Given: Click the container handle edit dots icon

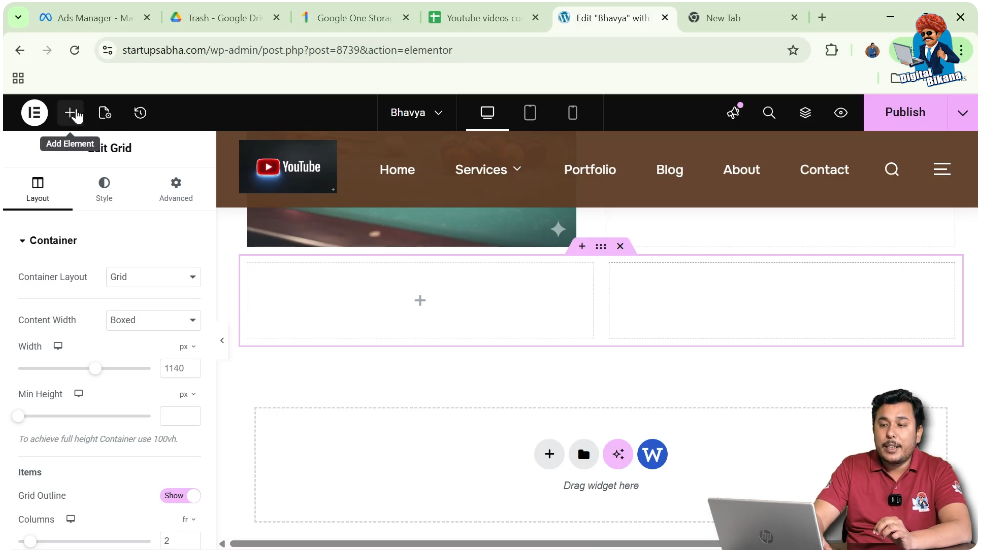Looking at the screenshot, I should 601,246.
